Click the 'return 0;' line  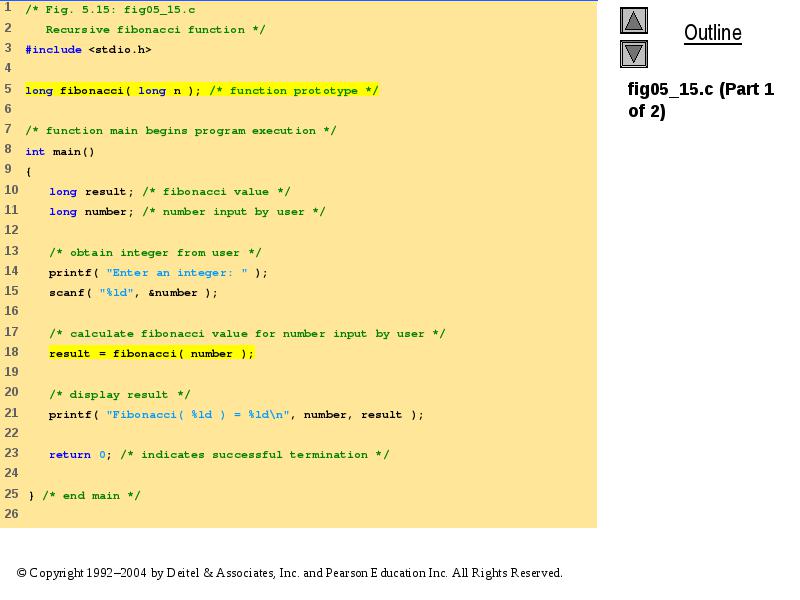tap(219, 455)
